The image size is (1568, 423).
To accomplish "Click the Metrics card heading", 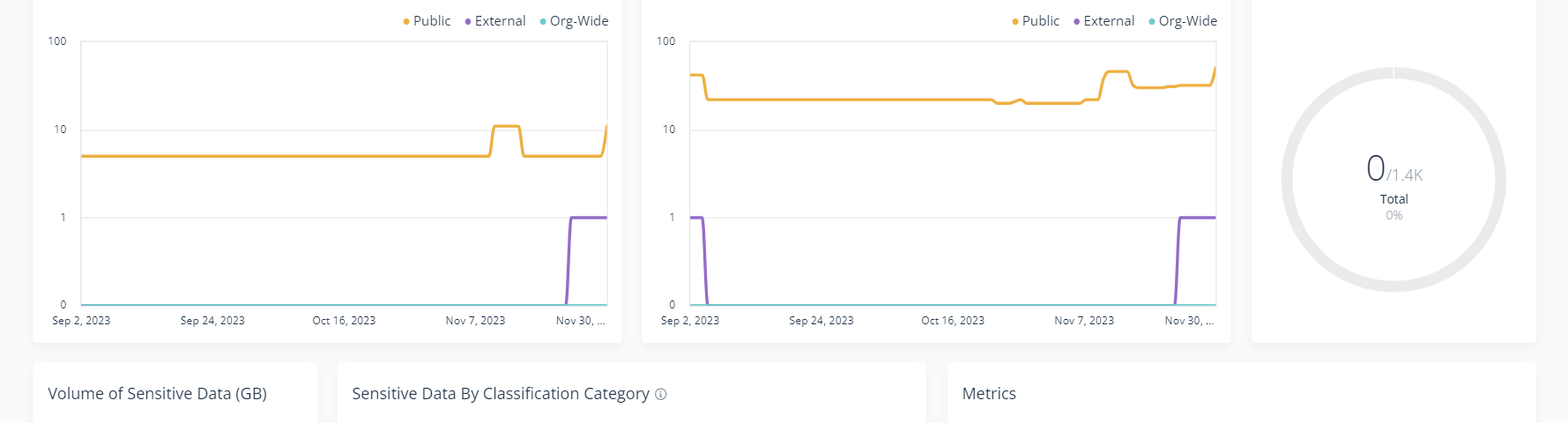I will tap(989, 394).
